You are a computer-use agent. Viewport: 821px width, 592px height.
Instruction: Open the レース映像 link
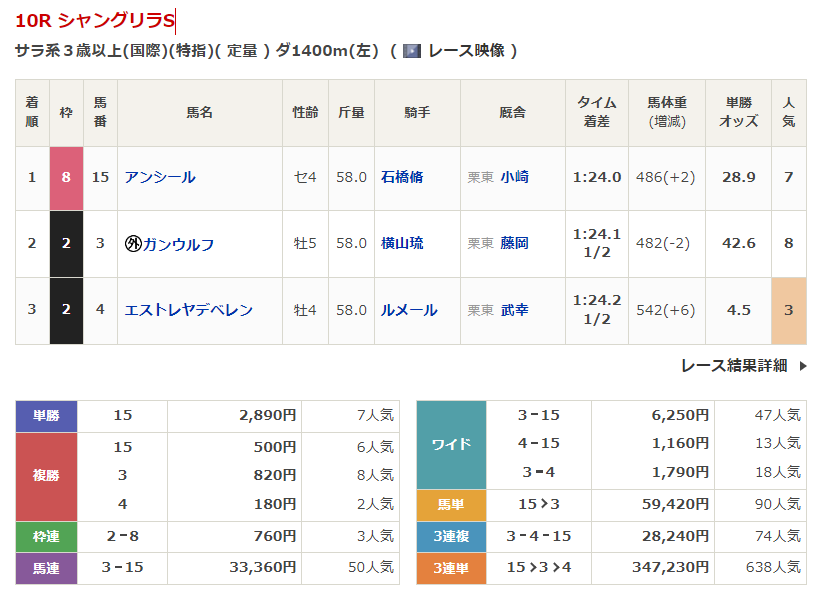tap(465, 51)
